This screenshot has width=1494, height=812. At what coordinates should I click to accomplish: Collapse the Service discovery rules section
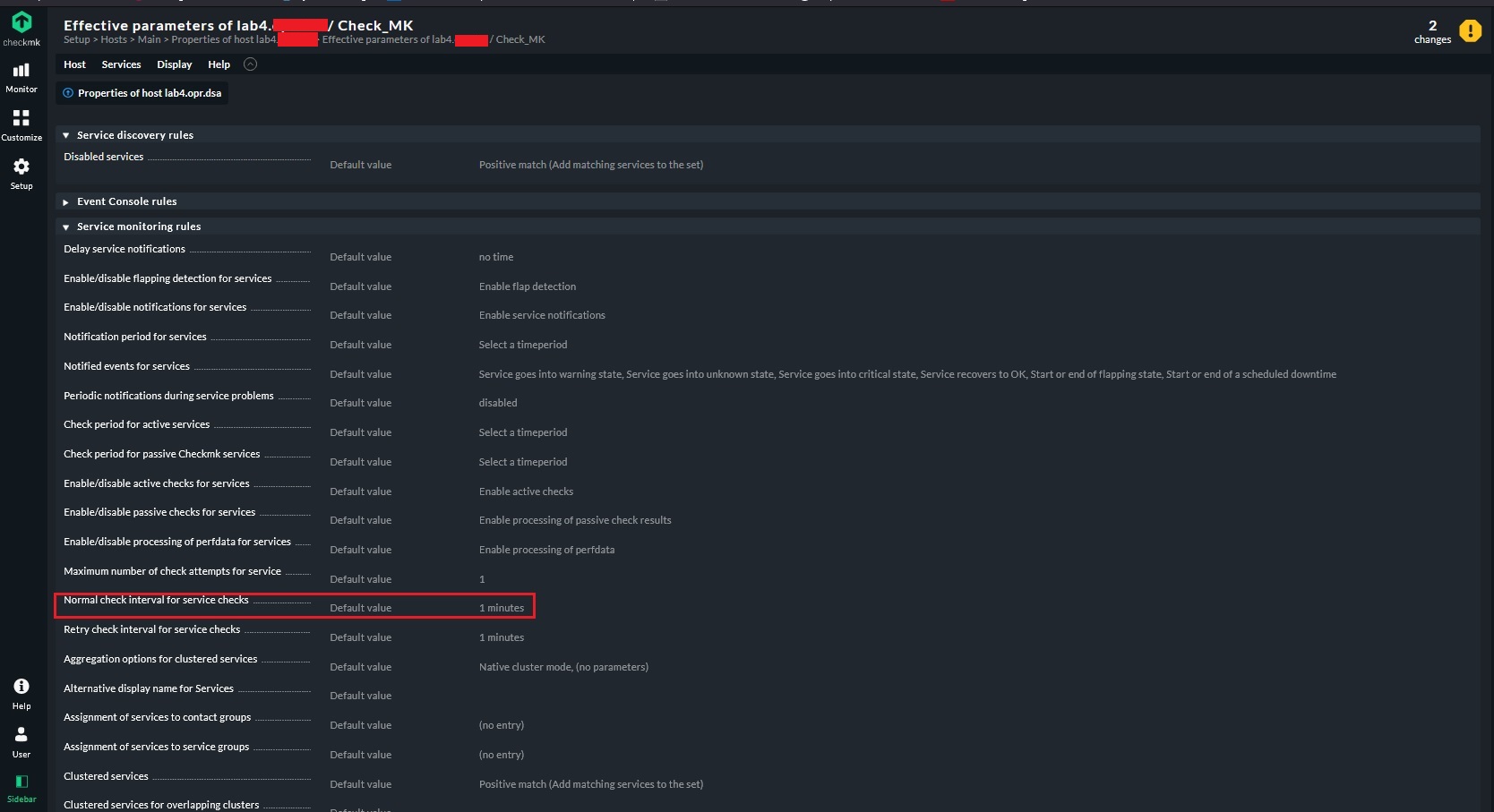(65, 134)
